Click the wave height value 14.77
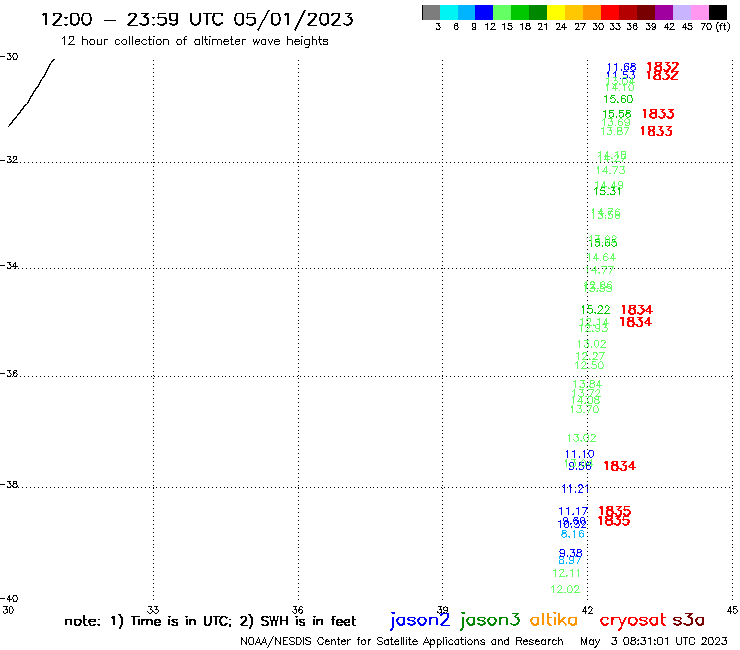The width and height of the screenshot is (740, 650). (x=600, y=270)
